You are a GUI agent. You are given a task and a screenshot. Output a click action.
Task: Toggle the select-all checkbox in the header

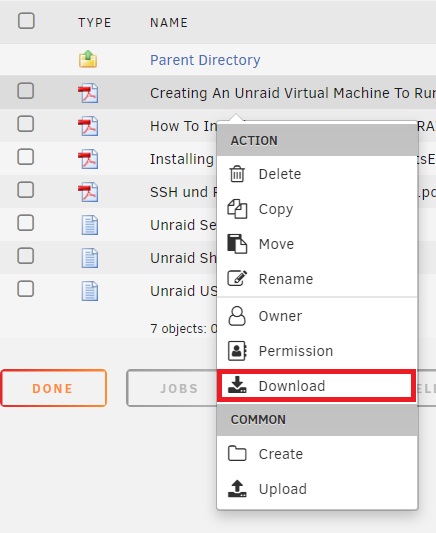coord(26,21)
